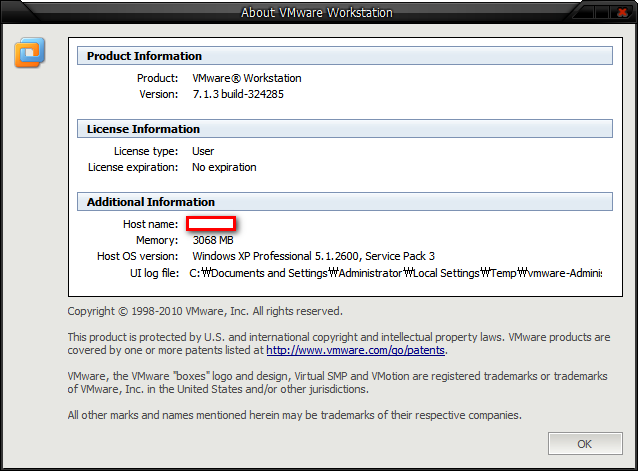This screenshot has height=471, width=638.
Task: Click the Copyright 1998-2010 VMware text
Action: (205, 311)
